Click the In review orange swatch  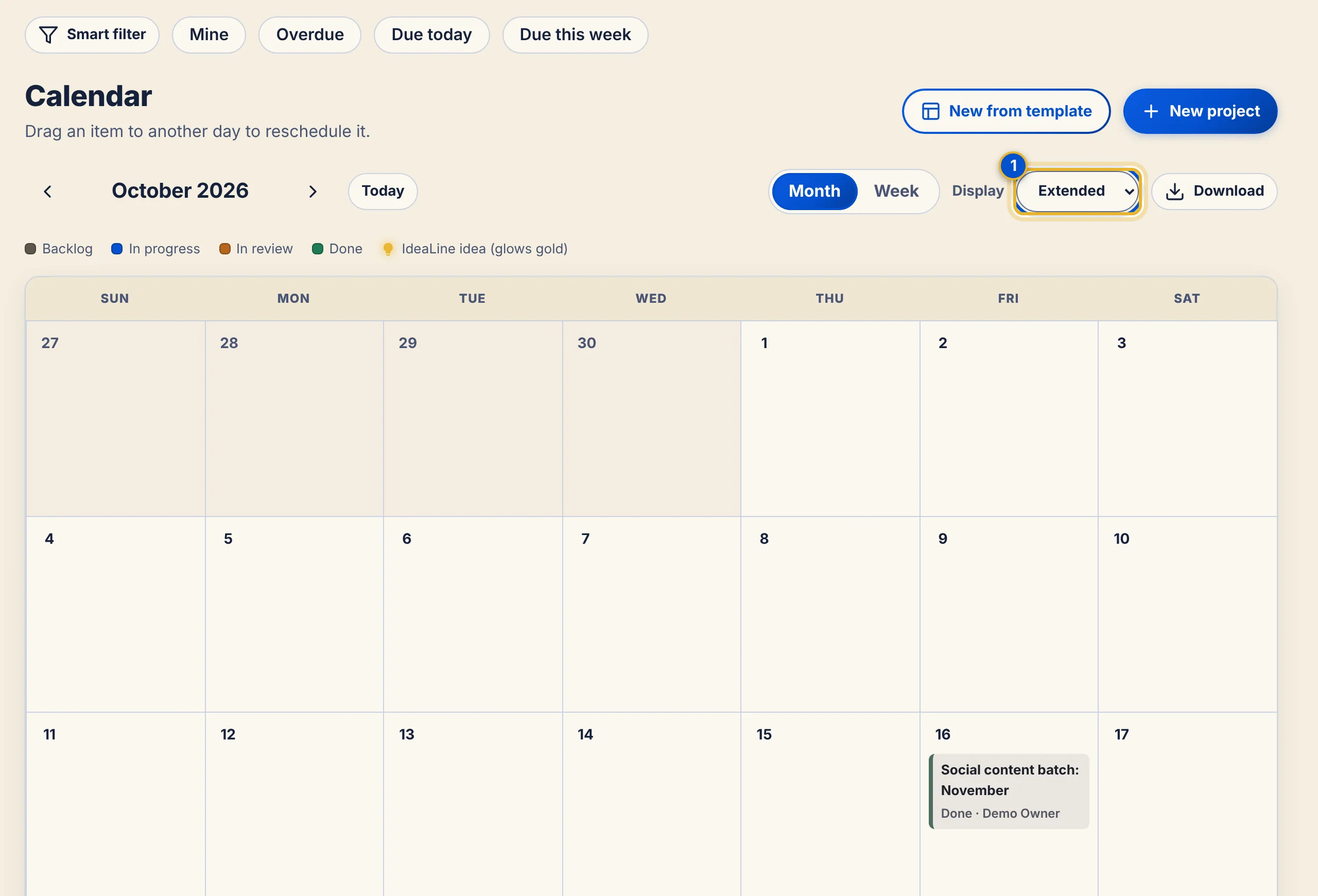tap(224, 249)
